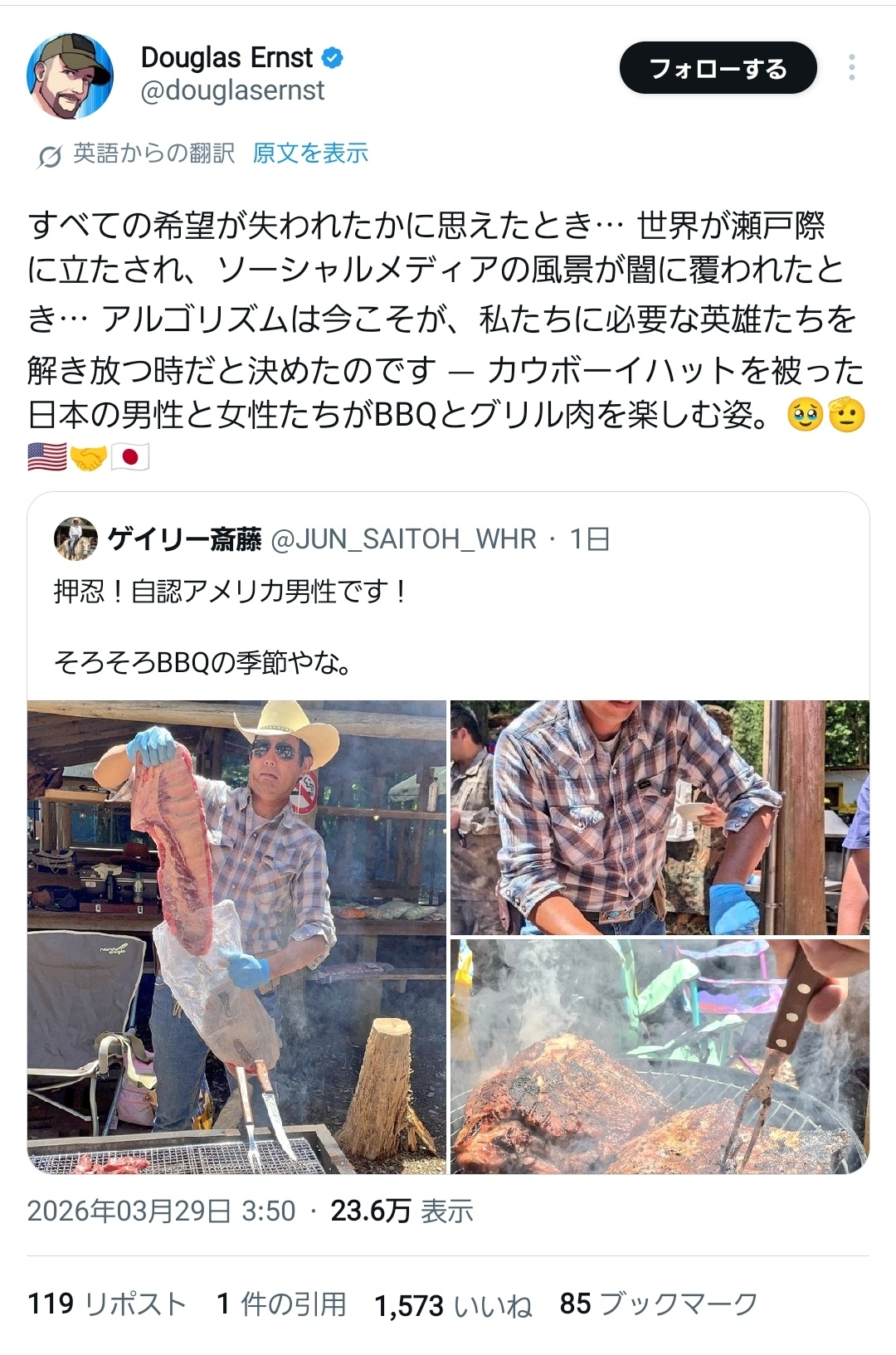Screen dimensions: 896x1355
Task: Click the フォローする follow button
Action: tap(718, 68)
